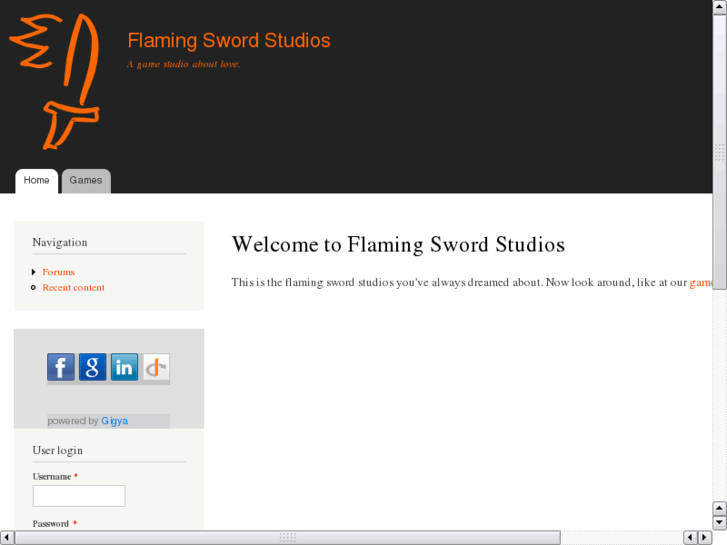Click the horizontal scrollbar thumb

pos(288,538)
